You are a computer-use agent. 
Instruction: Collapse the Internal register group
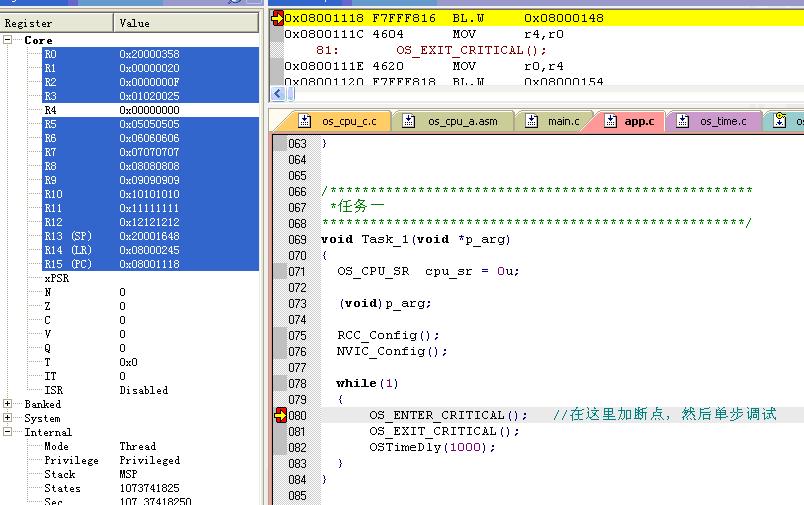pyautogui.click(x=8, y=432)
